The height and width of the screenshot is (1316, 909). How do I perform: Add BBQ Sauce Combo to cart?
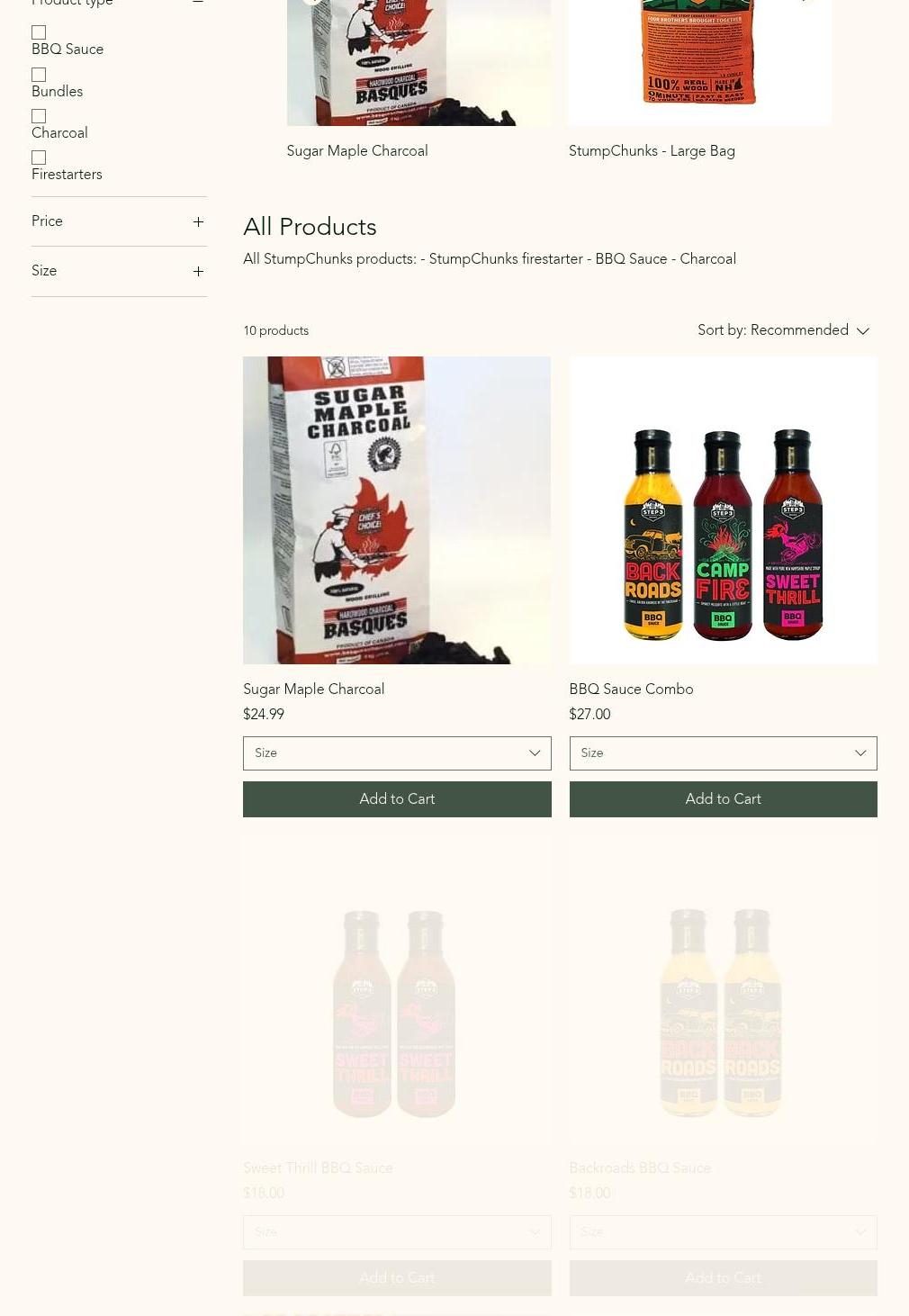[723, 799]
